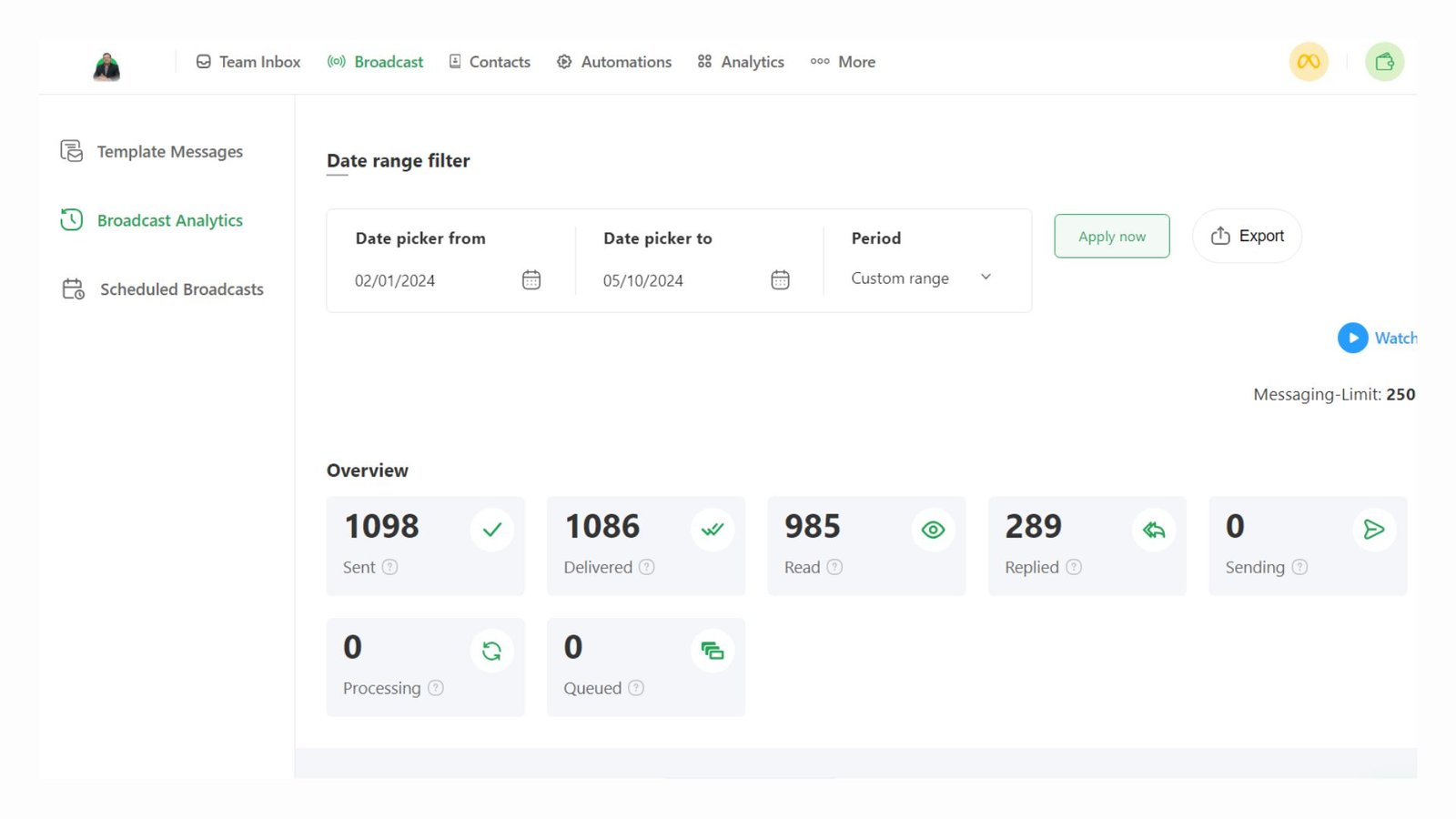
Task: Open the wallet icon in top right
Action: pyautogui.click(x=1384, y=62)
